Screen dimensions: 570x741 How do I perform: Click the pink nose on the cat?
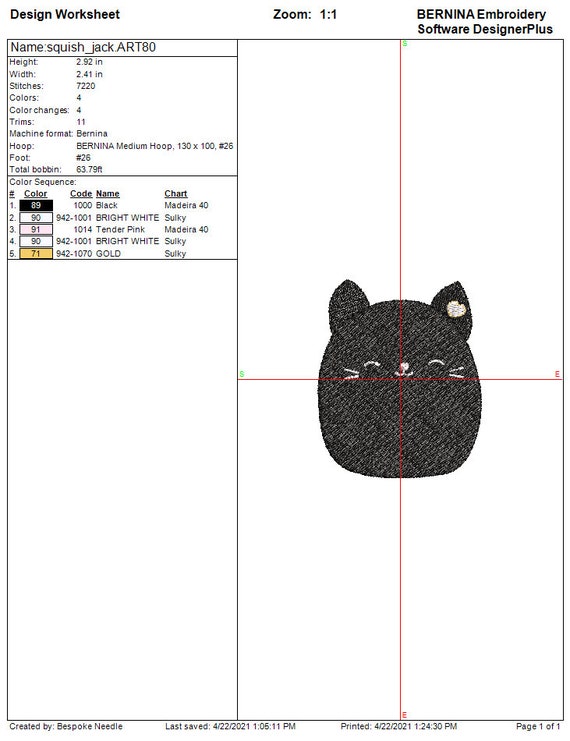pos(405,366)
